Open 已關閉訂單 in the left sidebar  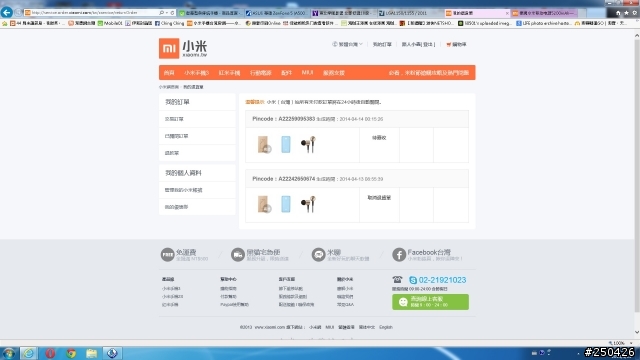tap(197, 136)
